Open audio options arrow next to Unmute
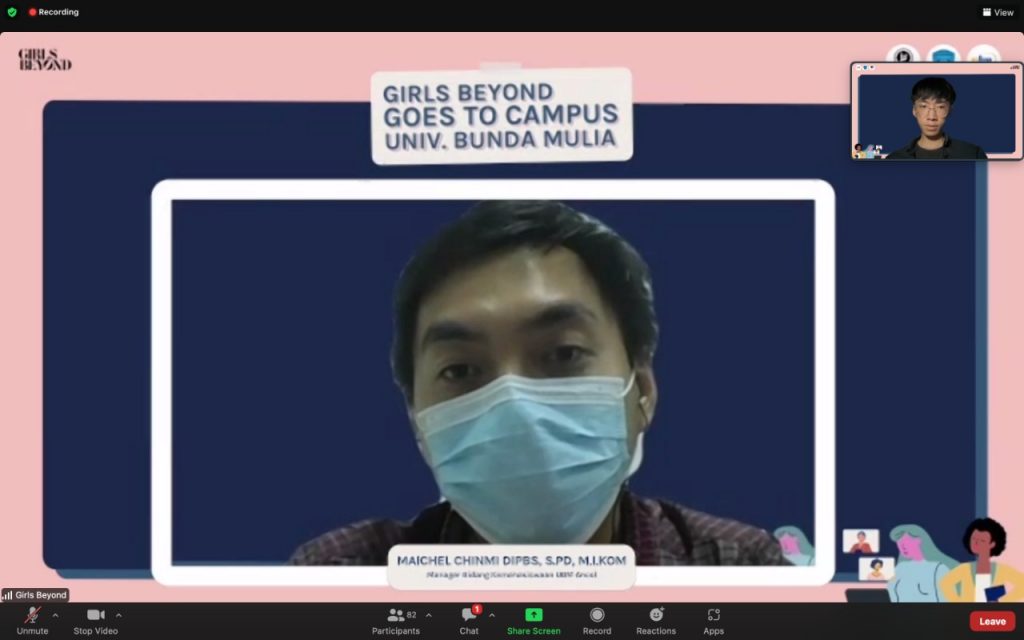Image resolution: width=1024 pixels, height=640 pixels. [56, 615]
